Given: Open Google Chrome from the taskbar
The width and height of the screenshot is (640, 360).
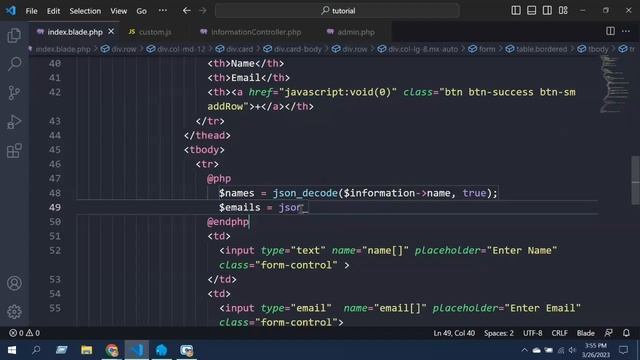Looking at the screenshot, I should pos(111,350).
